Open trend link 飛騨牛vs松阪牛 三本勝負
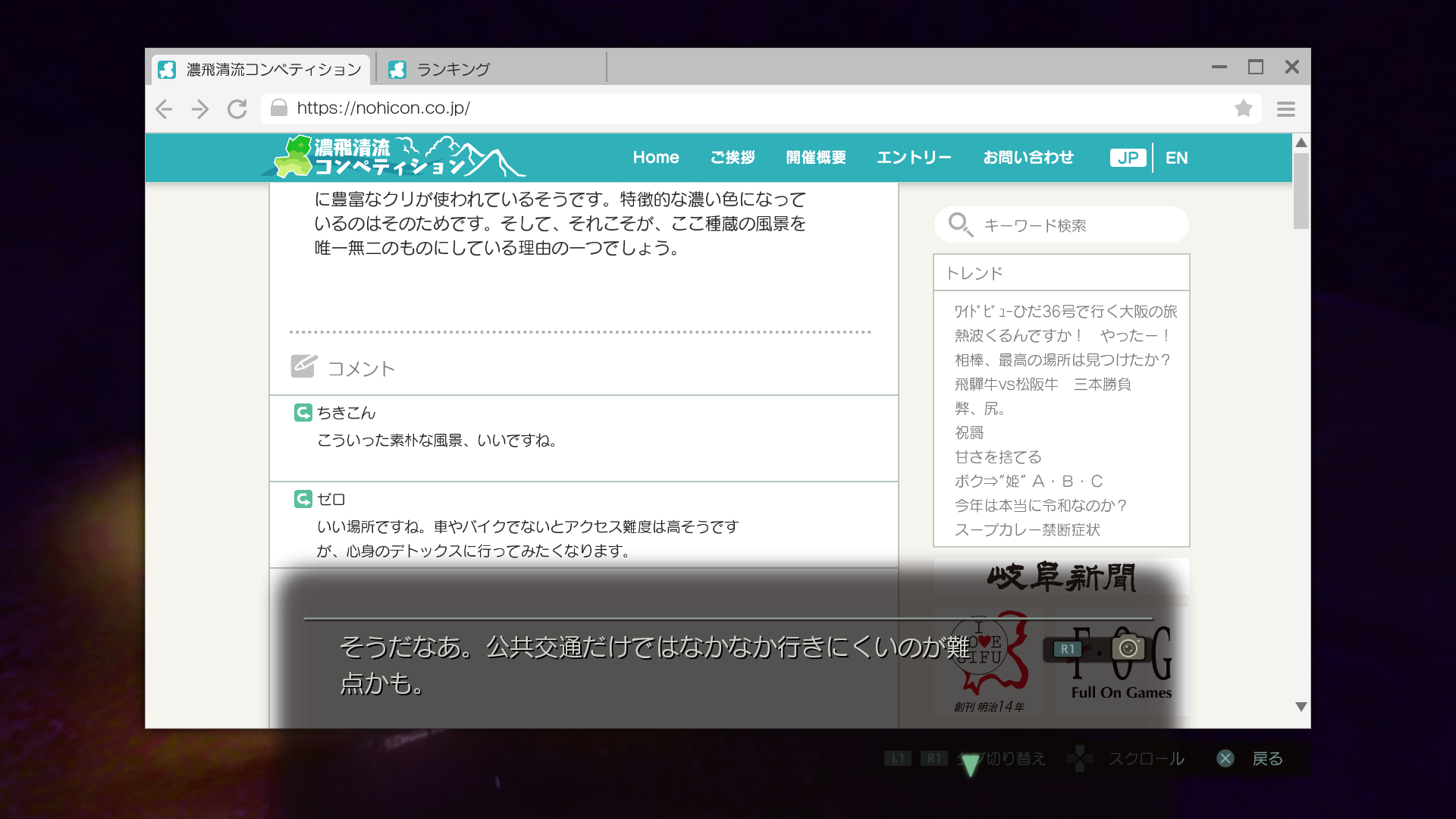Image resolution: width=1456 pixels, height=819 pixels. pyautogui.click(x=1043, y=384)
